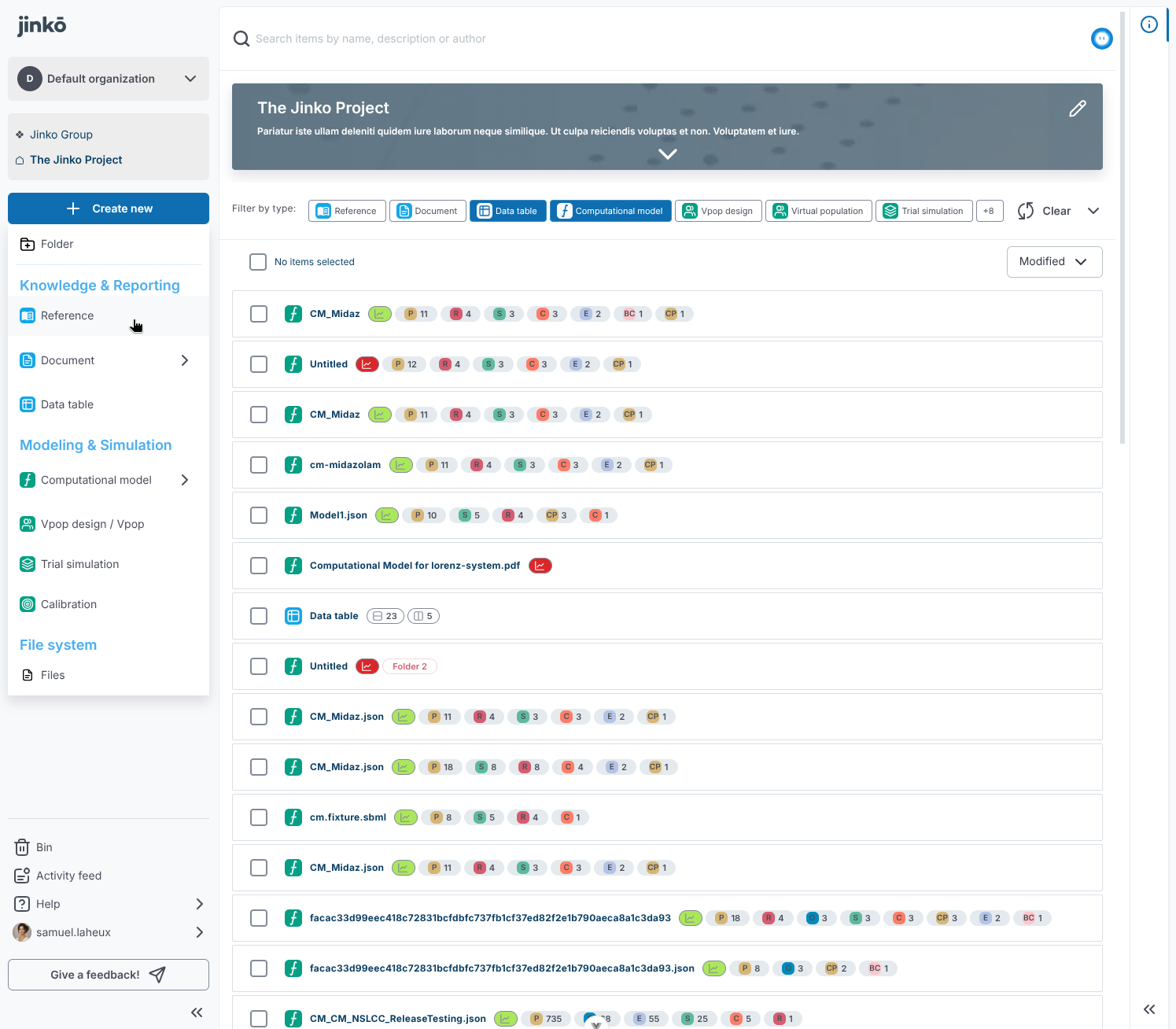The width and height of the screenshot is (1176, 1029).
Task: Select the Model1.json row checkbox
Action: click(259, 515)
